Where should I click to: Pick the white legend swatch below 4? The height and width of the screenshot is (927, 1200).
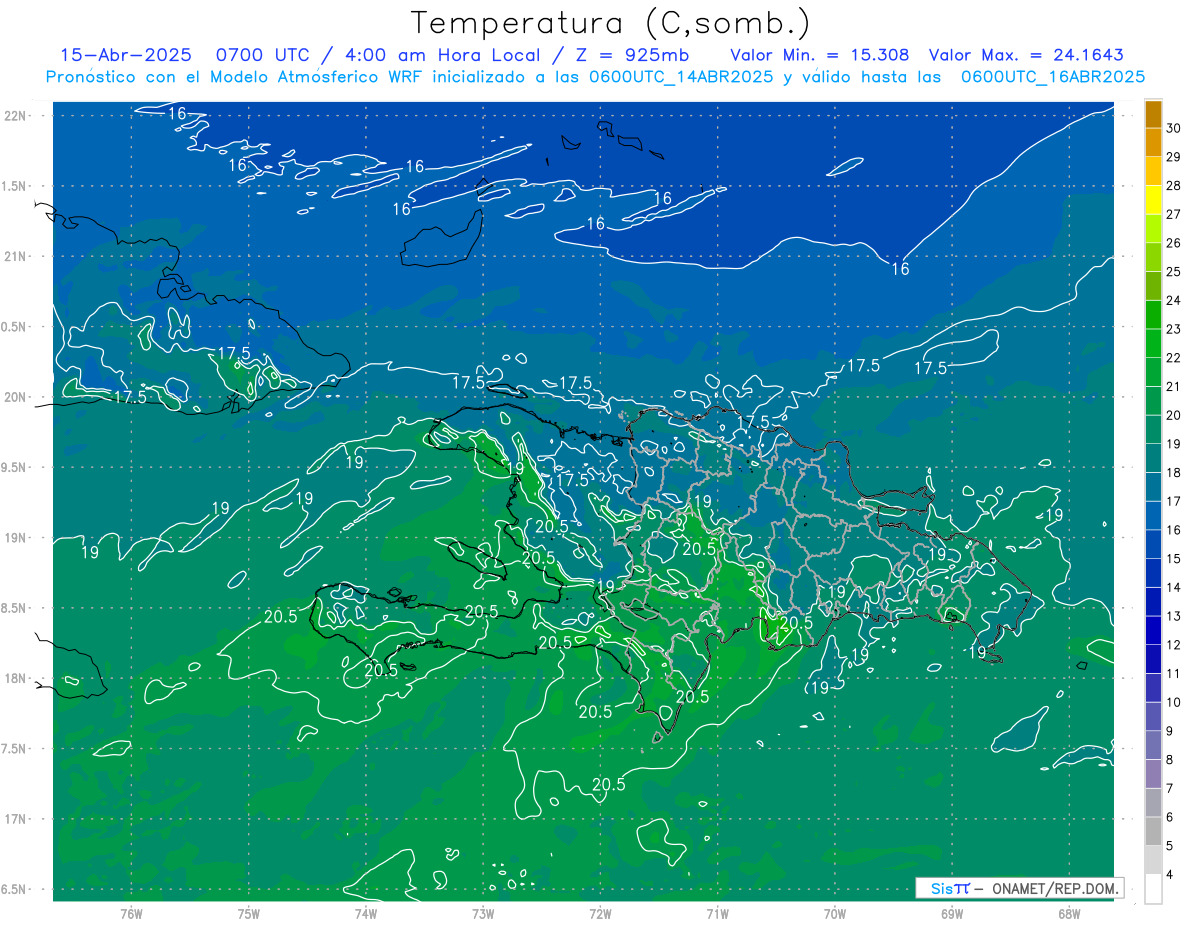(x=1154, y=889)
